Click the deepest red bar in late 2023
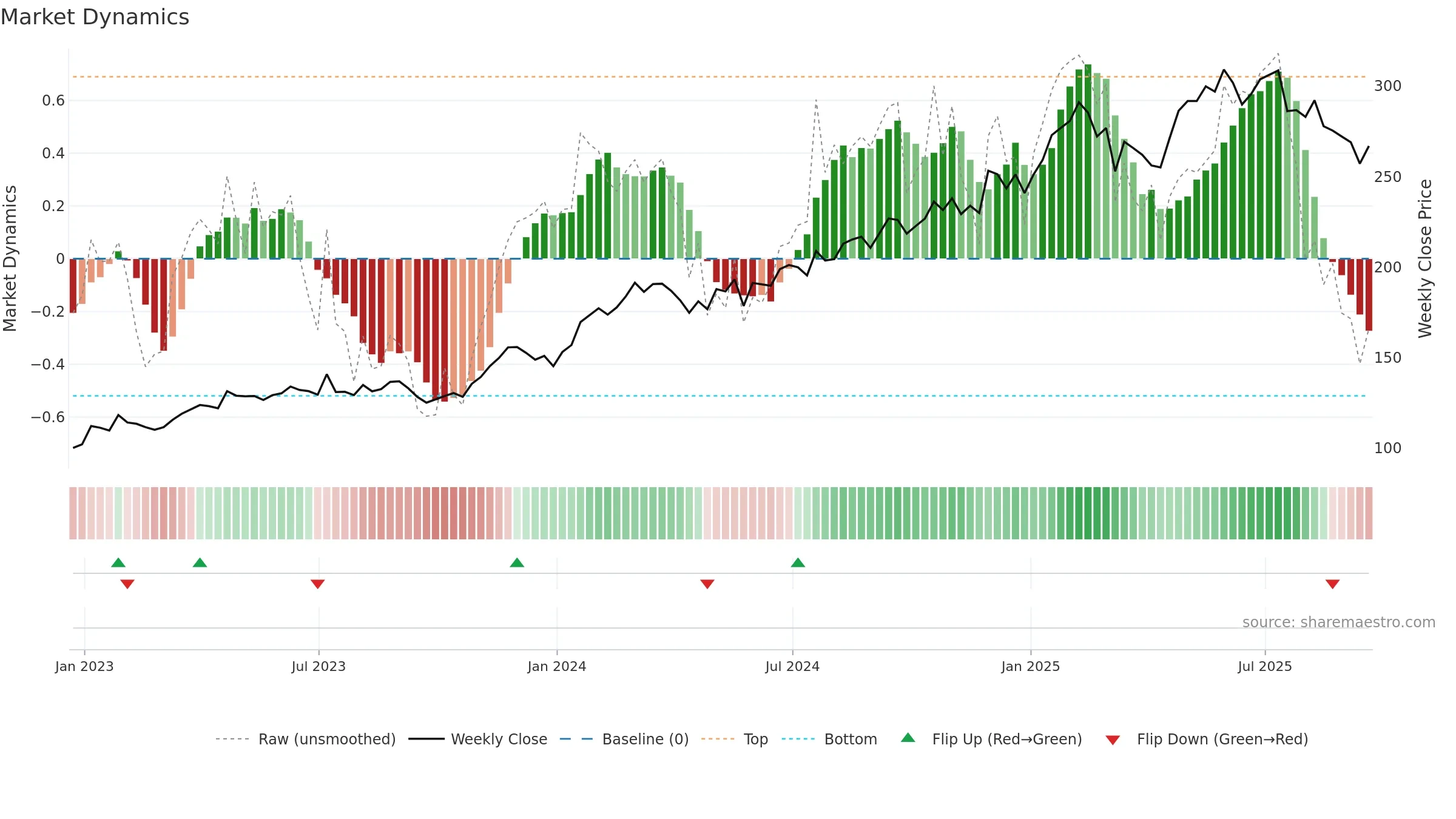 445,330
